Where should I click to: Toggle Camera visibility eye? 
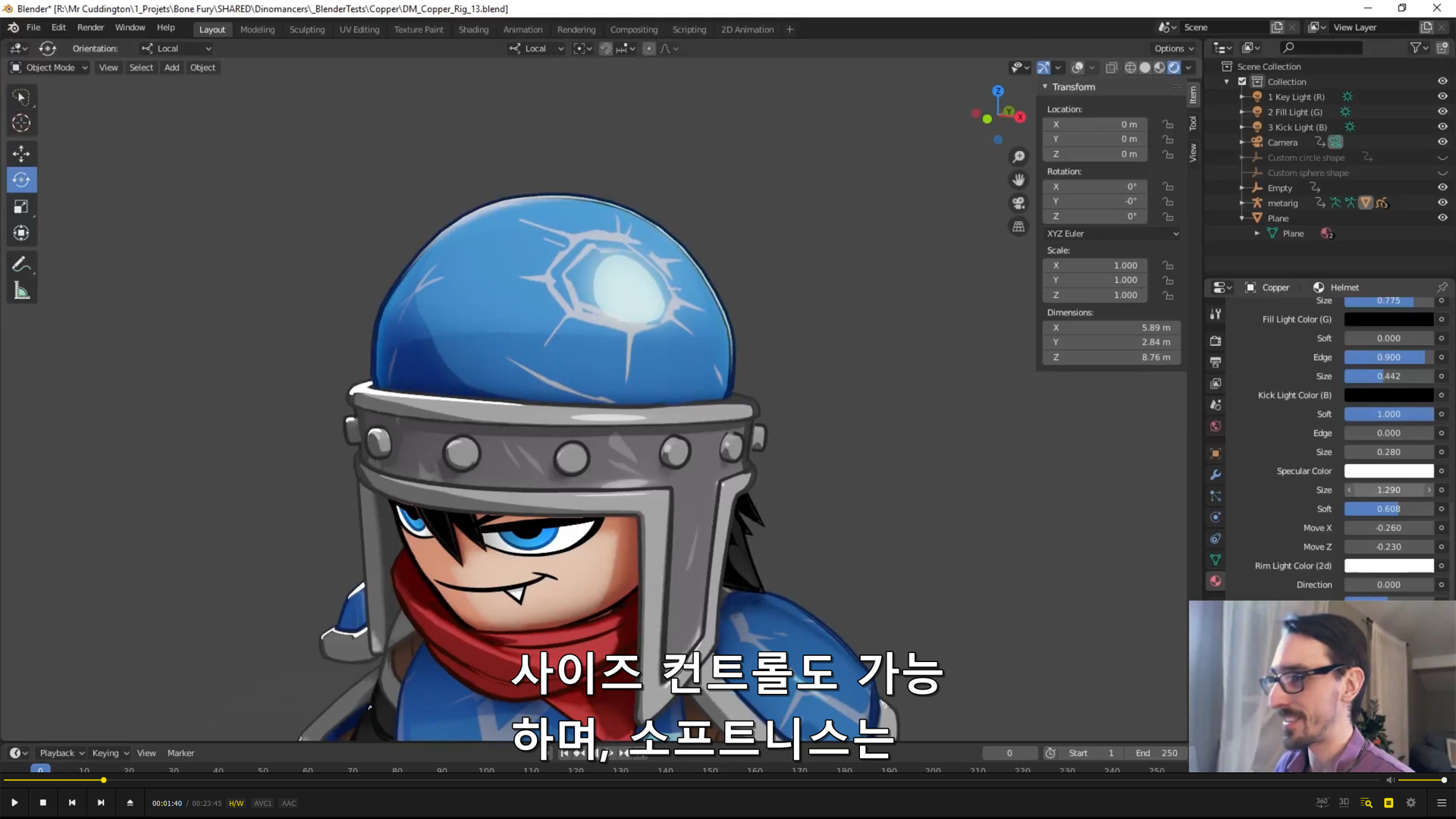1442,143
